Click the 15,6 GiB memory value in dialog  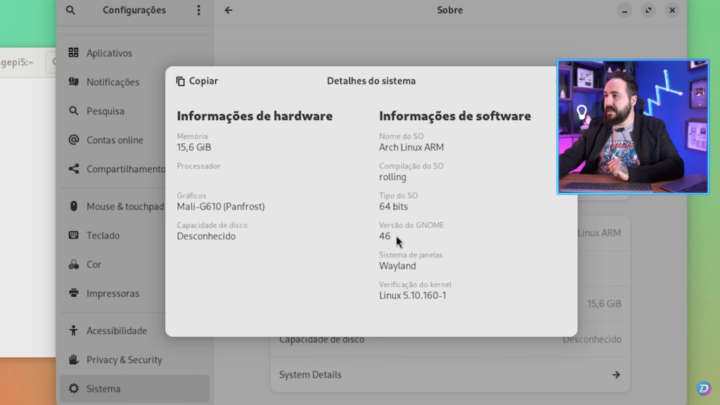point(194,147)
